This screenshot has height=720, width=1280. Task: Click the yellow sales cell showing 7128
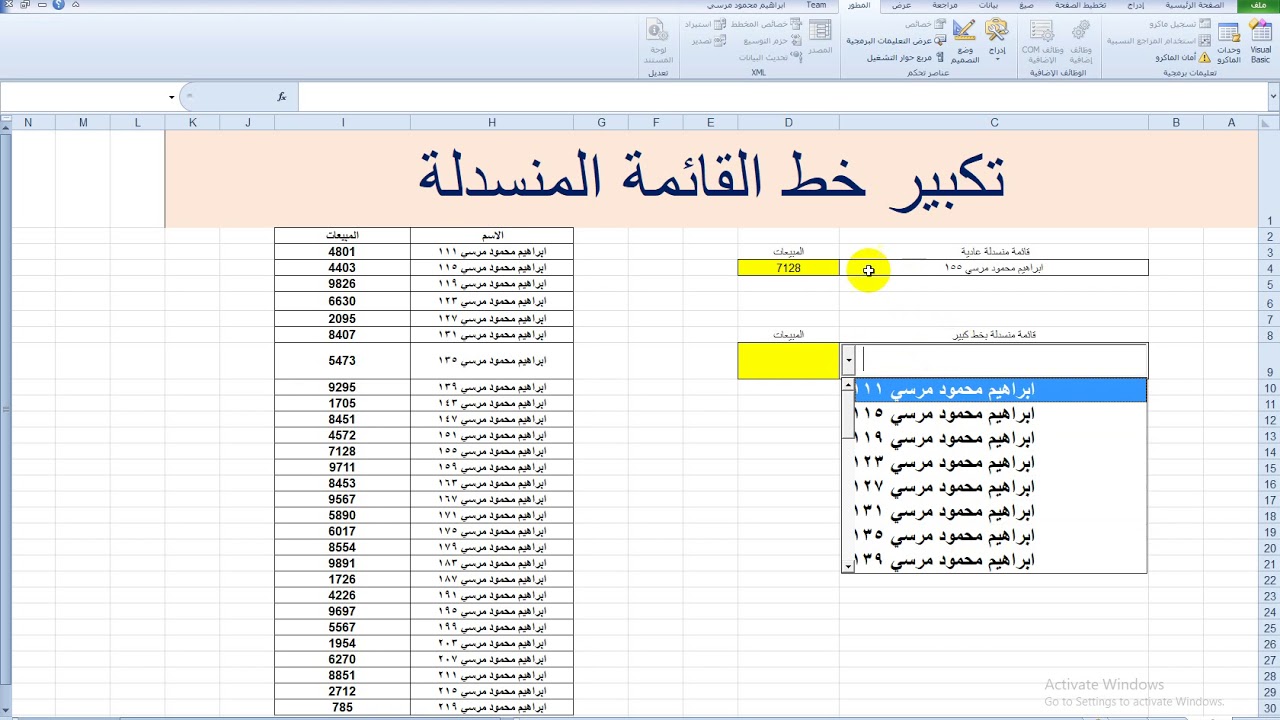pyautogui.click(x=788, y=268)
